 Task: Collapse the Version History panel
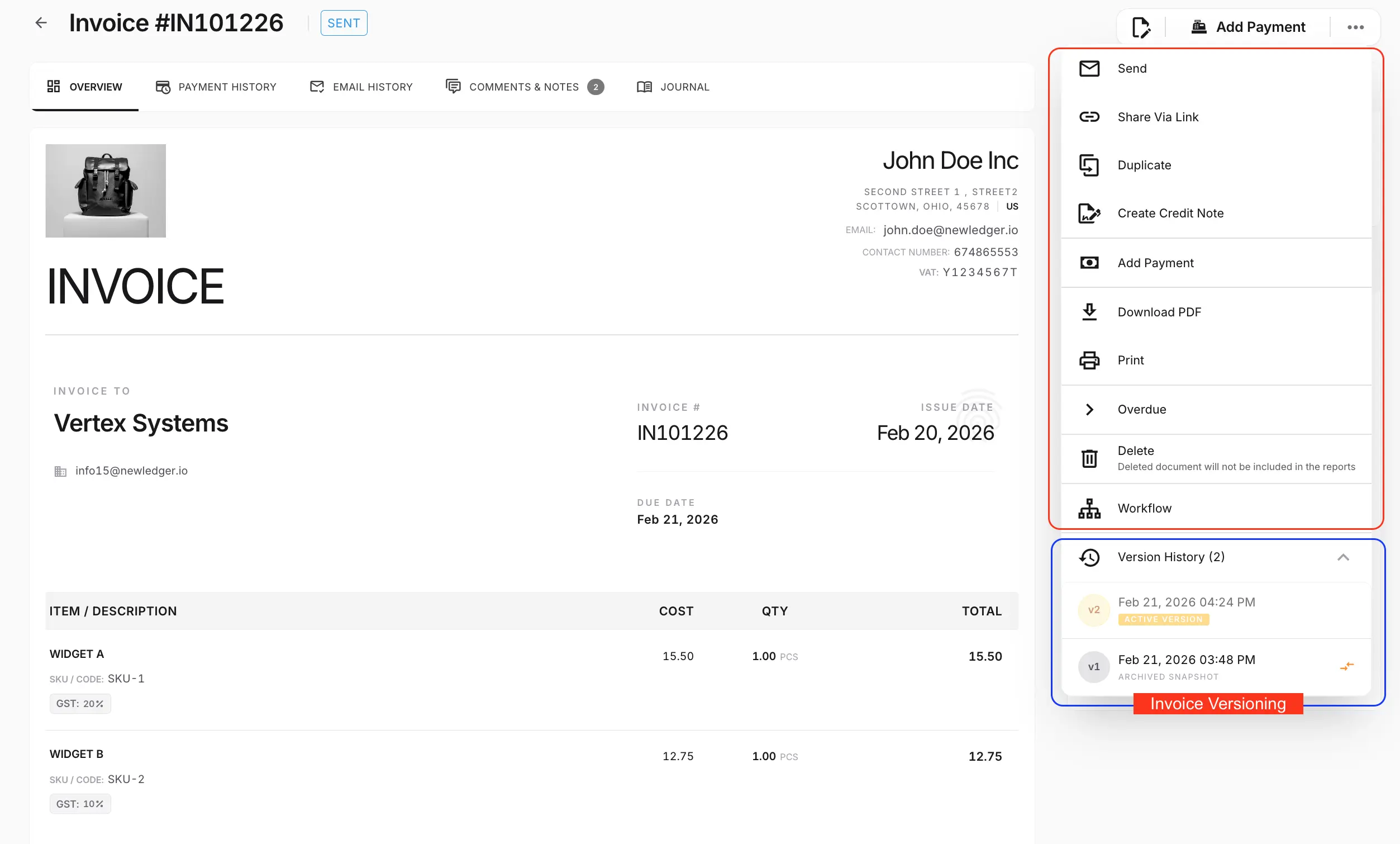pos(1343,558)
